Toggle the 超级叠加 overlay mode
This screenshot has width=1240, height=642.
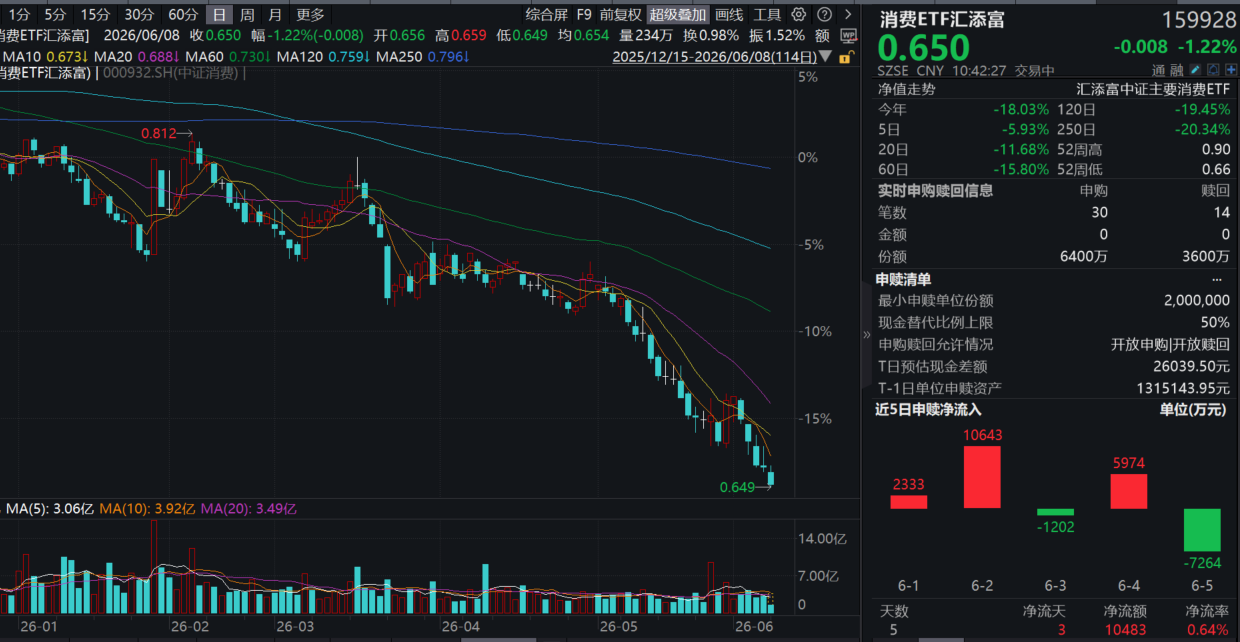(x=677, y=15)
